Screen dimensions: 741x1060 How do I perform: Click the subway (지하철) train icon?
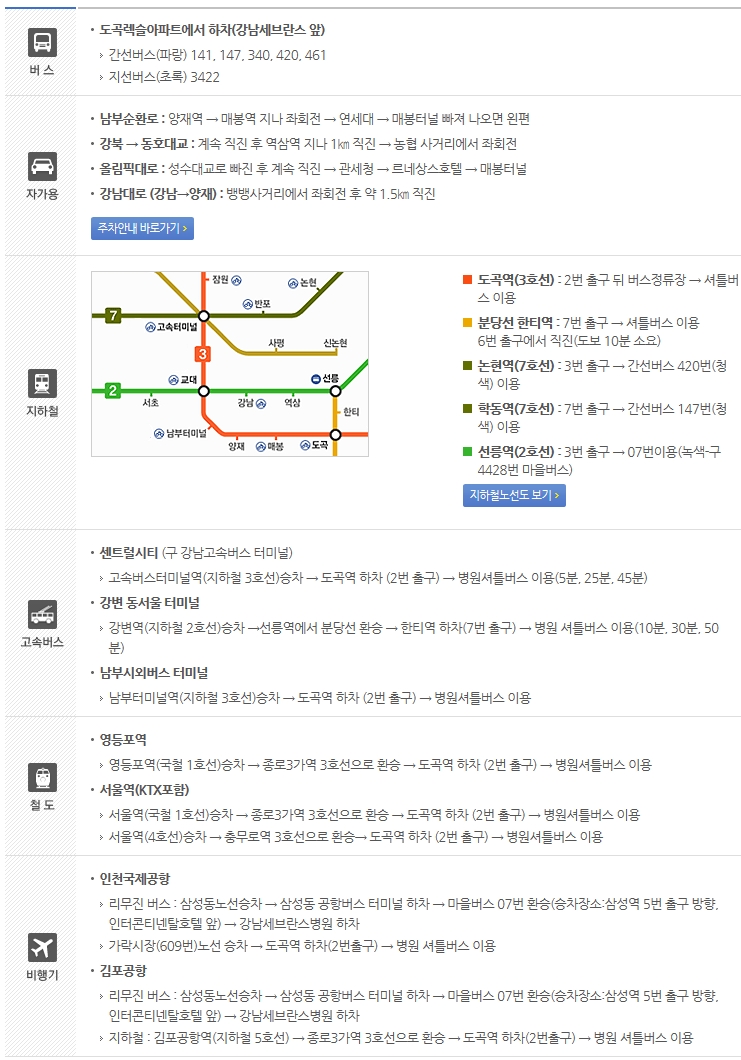click(42, 383)
